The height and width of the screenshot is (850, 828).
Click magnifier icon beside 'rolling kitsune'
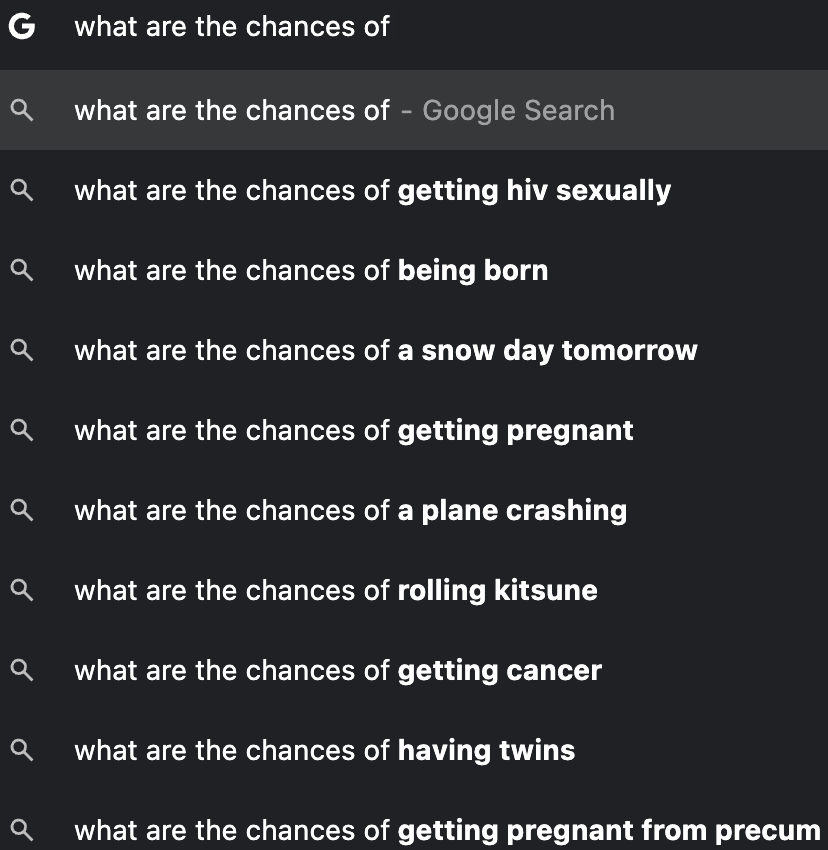(x=22, y=591)
